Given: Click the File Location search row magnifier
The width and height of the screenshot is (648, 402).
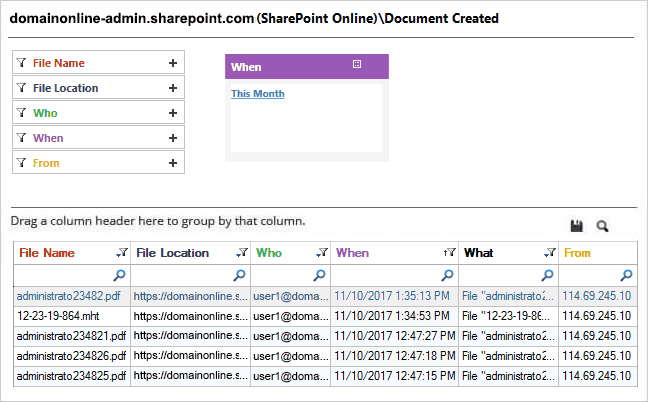Looking at the screenshot, I should [x=239, y=275].
